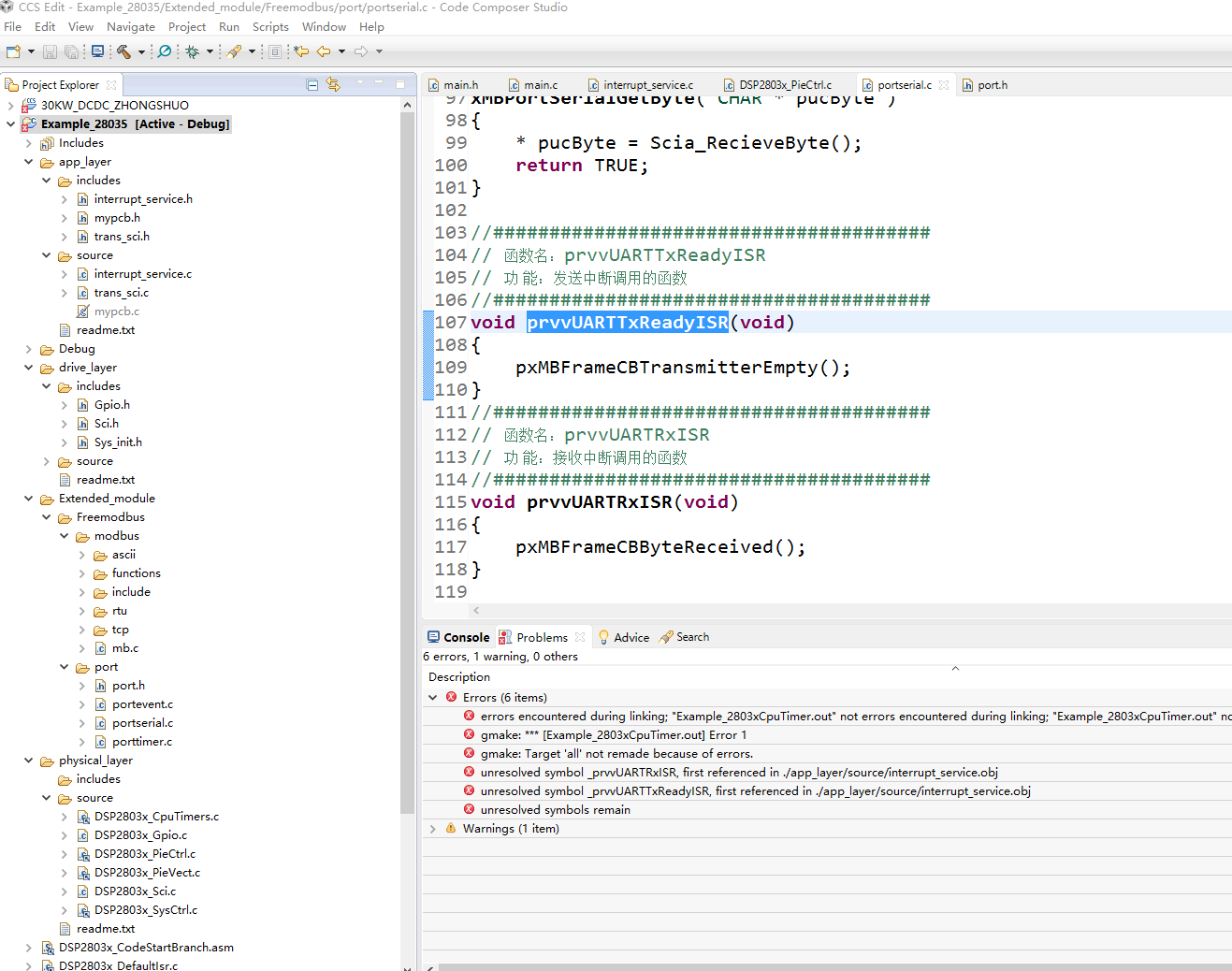This screenshot has width=1232, height=971.
Task: Collapse all in Project Explorer
Action: tap(312, 85)
